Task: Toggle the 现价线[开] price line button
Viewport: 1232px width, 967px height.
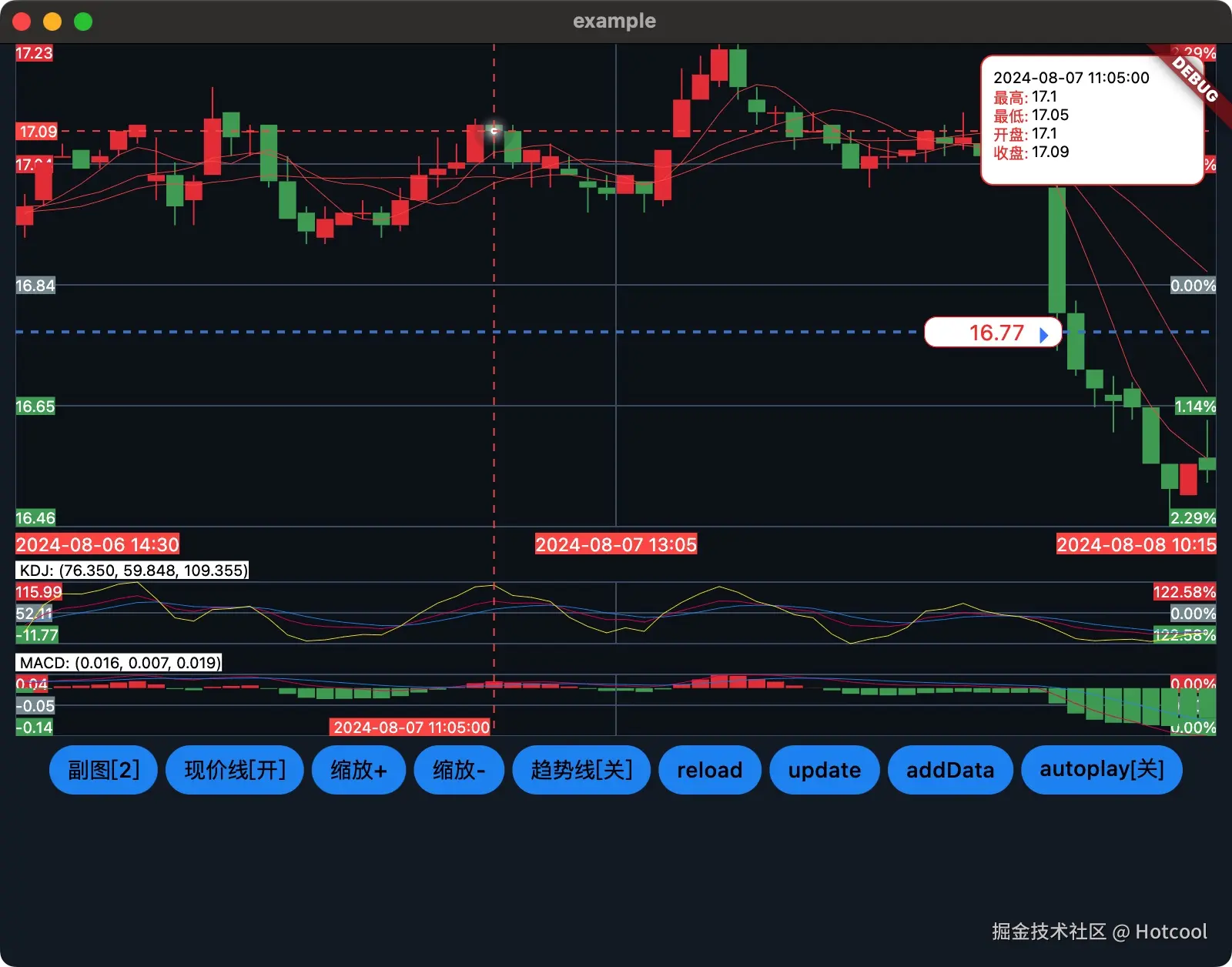Action: 235,769
